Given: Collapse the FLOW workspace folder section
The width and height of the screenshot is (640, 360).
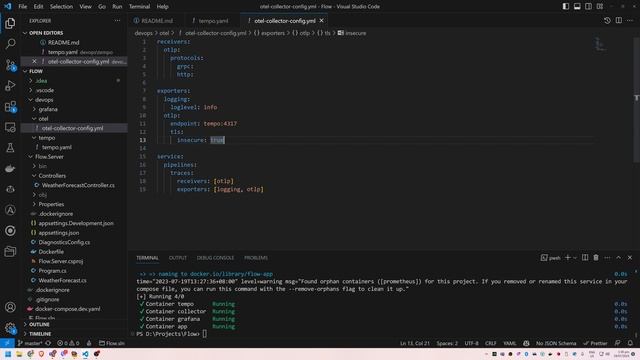Looking at the screenshot, I should pyautogui.click(x=36, y=71).
